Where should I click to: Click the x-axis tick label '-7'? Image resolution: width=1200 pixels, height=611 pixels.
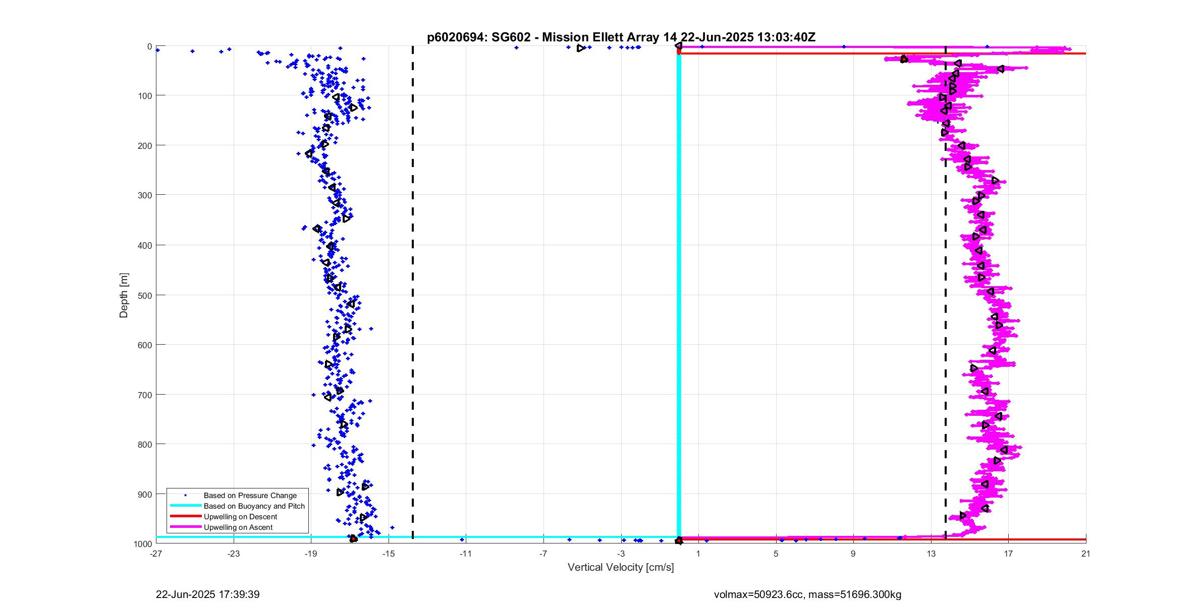[x=543, y=553]
